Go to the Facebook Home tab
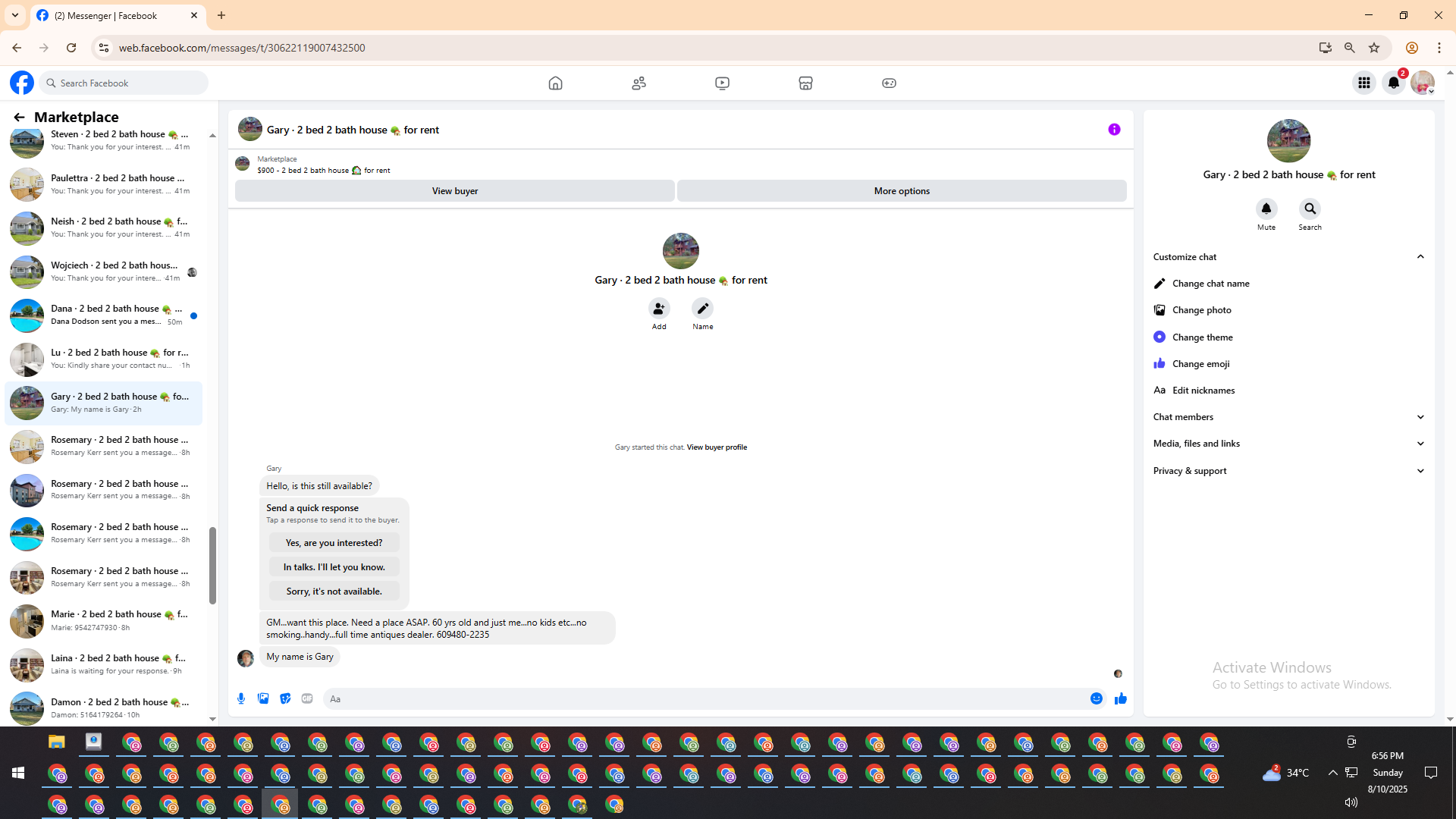Screen dimensions: 1456x819 tap(555, 83)
